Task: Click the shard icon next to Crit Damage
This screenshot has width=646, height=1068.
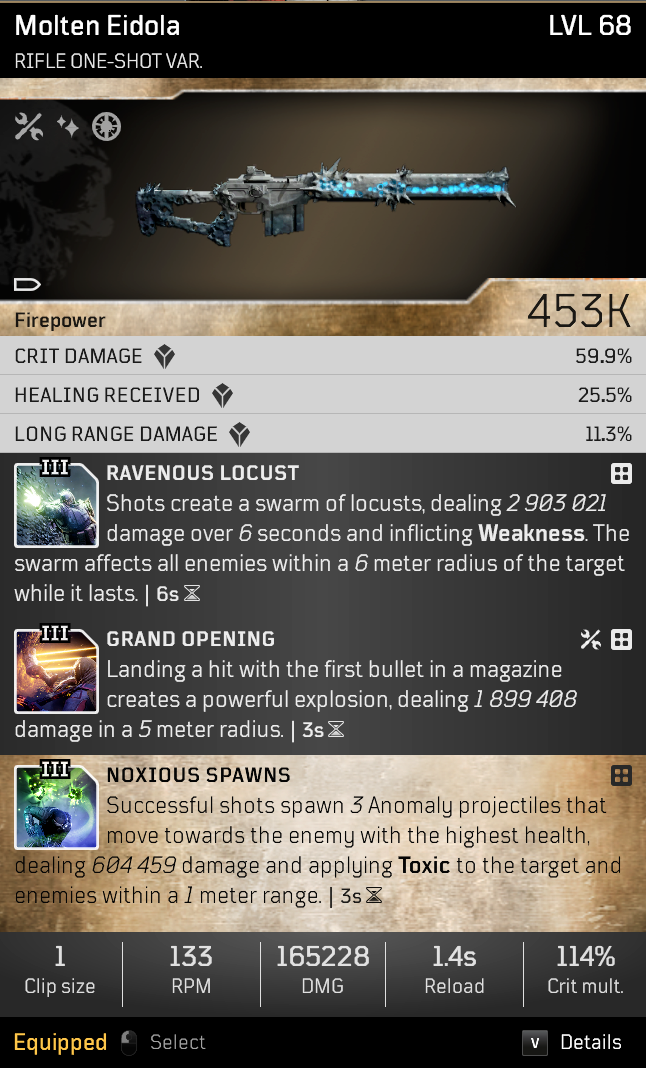Action: click(x=164, y=356)
